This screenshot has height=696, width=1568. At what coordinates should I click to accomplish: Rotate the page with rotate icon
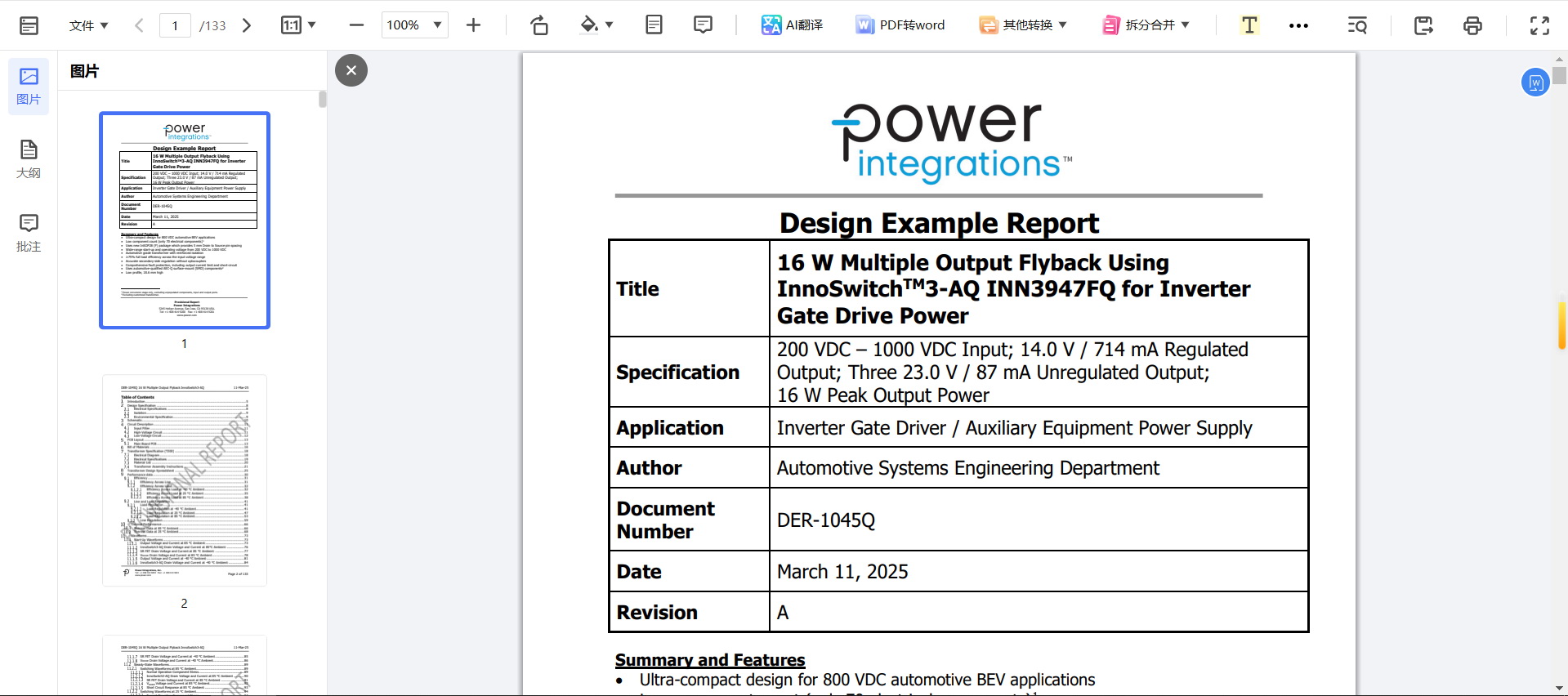pyautogui.click(x=539, y=25)
